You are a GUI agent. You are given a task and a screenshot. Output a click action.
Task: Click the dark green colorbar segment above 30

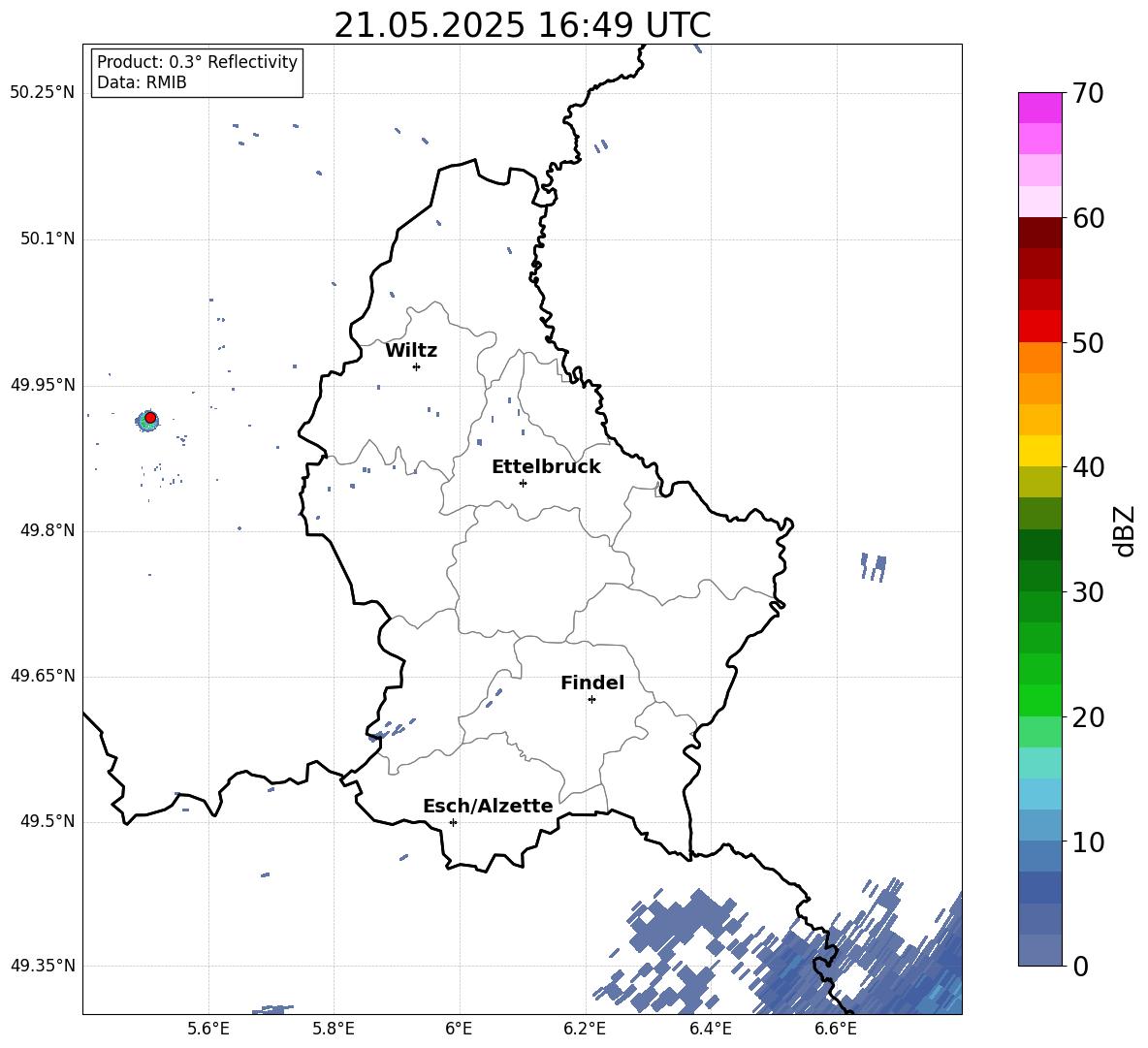[1039, 576]
